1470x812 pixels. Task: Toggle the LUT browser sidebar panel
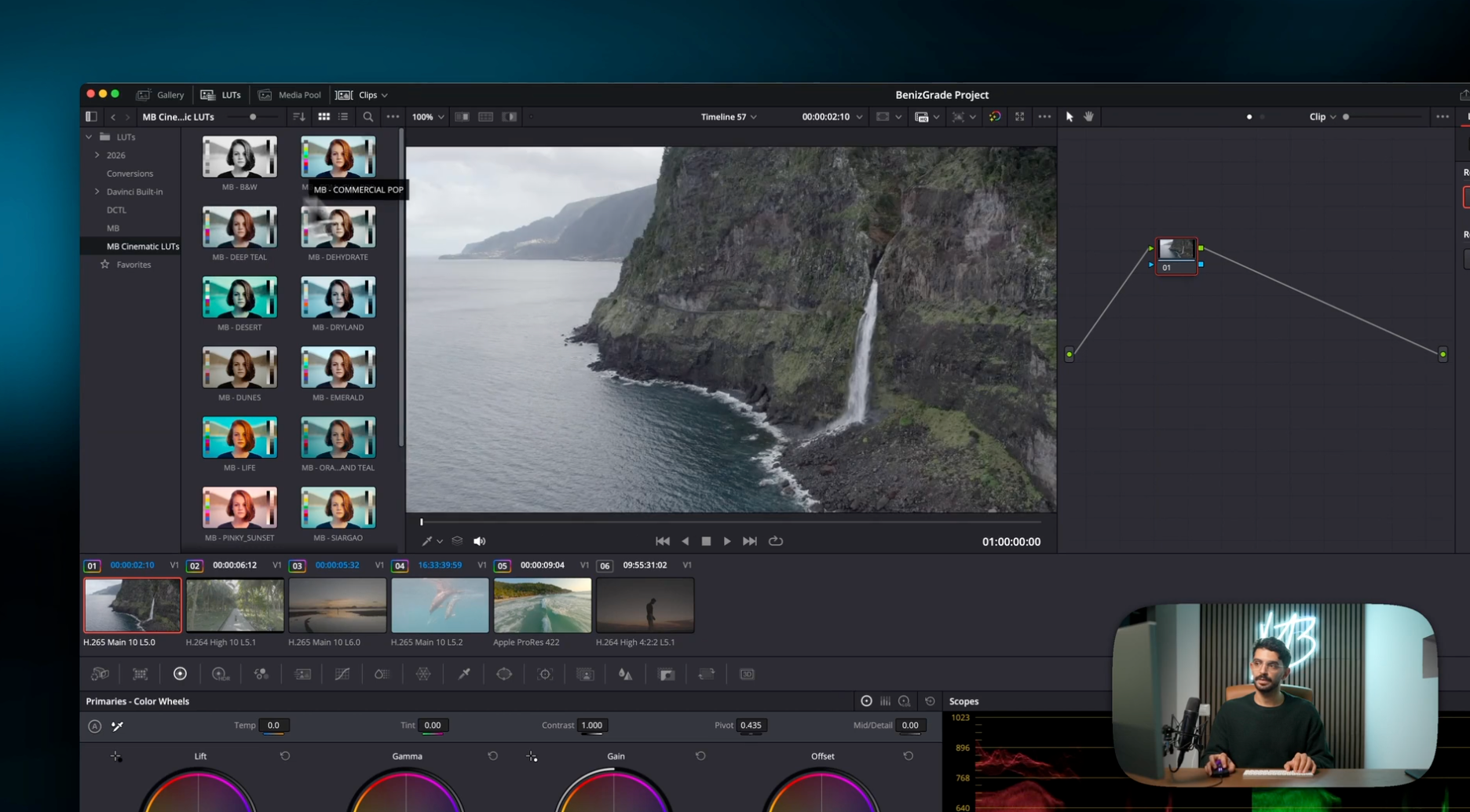click(x=91, y=117)
